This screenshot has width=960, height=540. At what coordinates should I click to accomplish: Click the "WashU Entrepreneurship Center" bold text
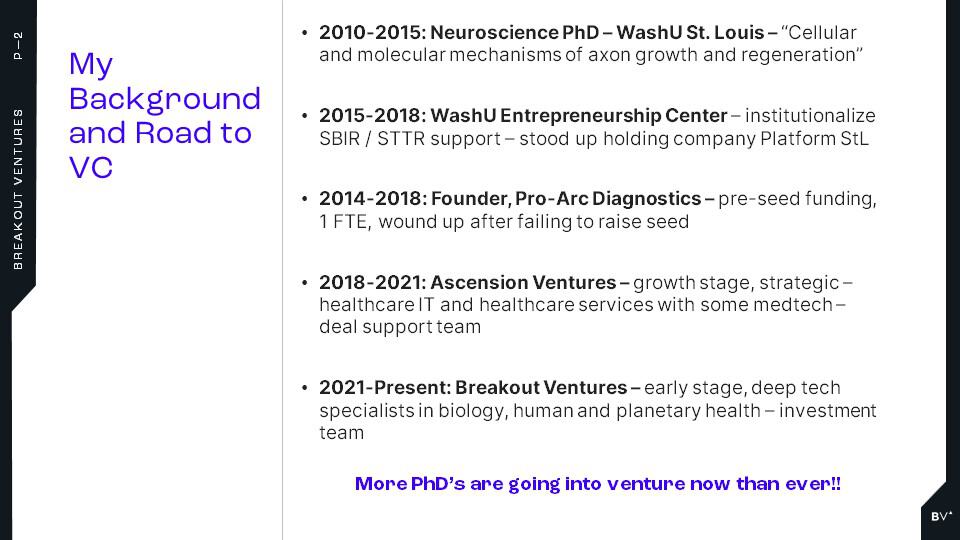tap(579, 116)
